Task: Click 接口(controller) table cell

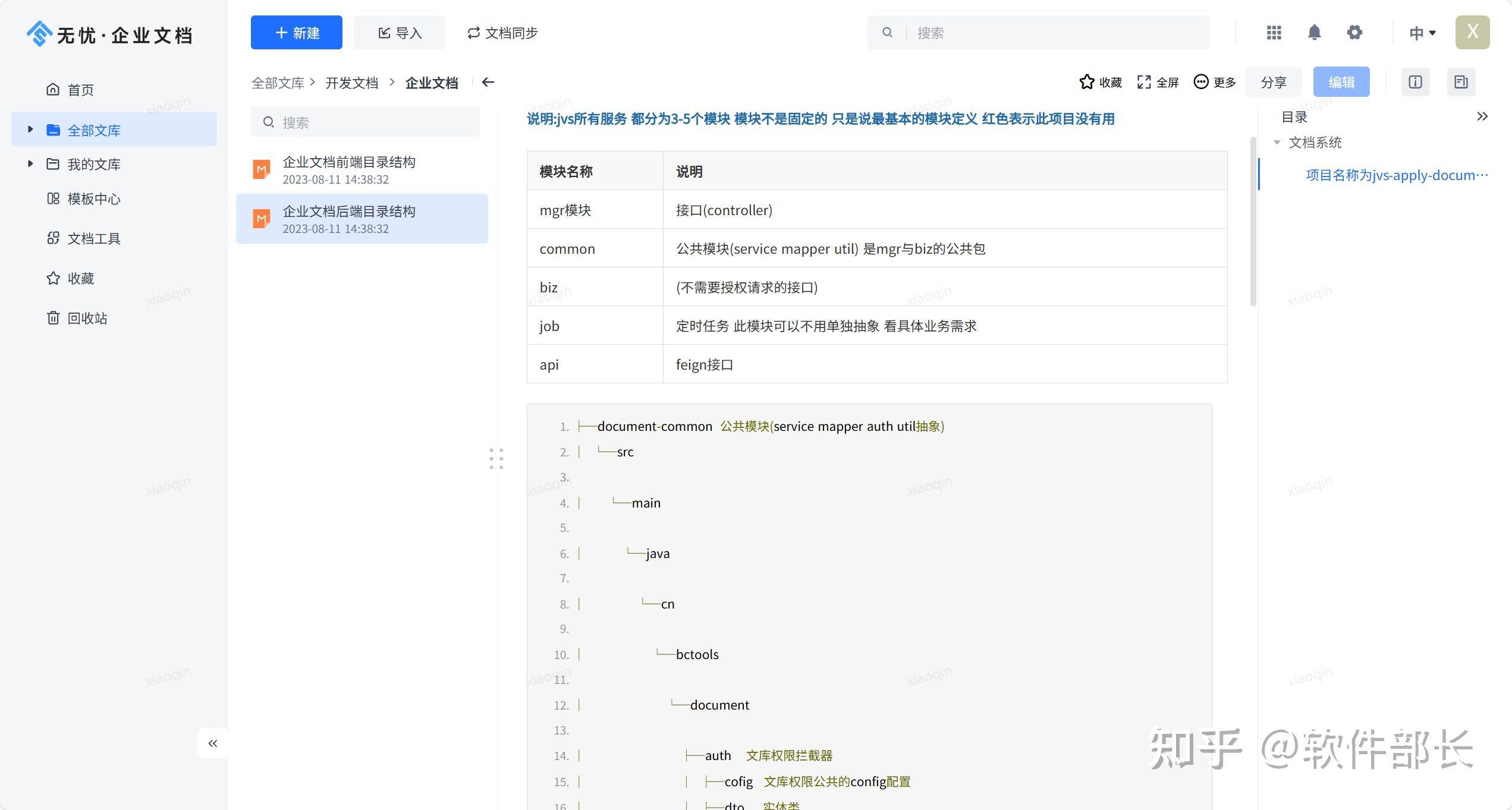Action: tap(945, 210)
